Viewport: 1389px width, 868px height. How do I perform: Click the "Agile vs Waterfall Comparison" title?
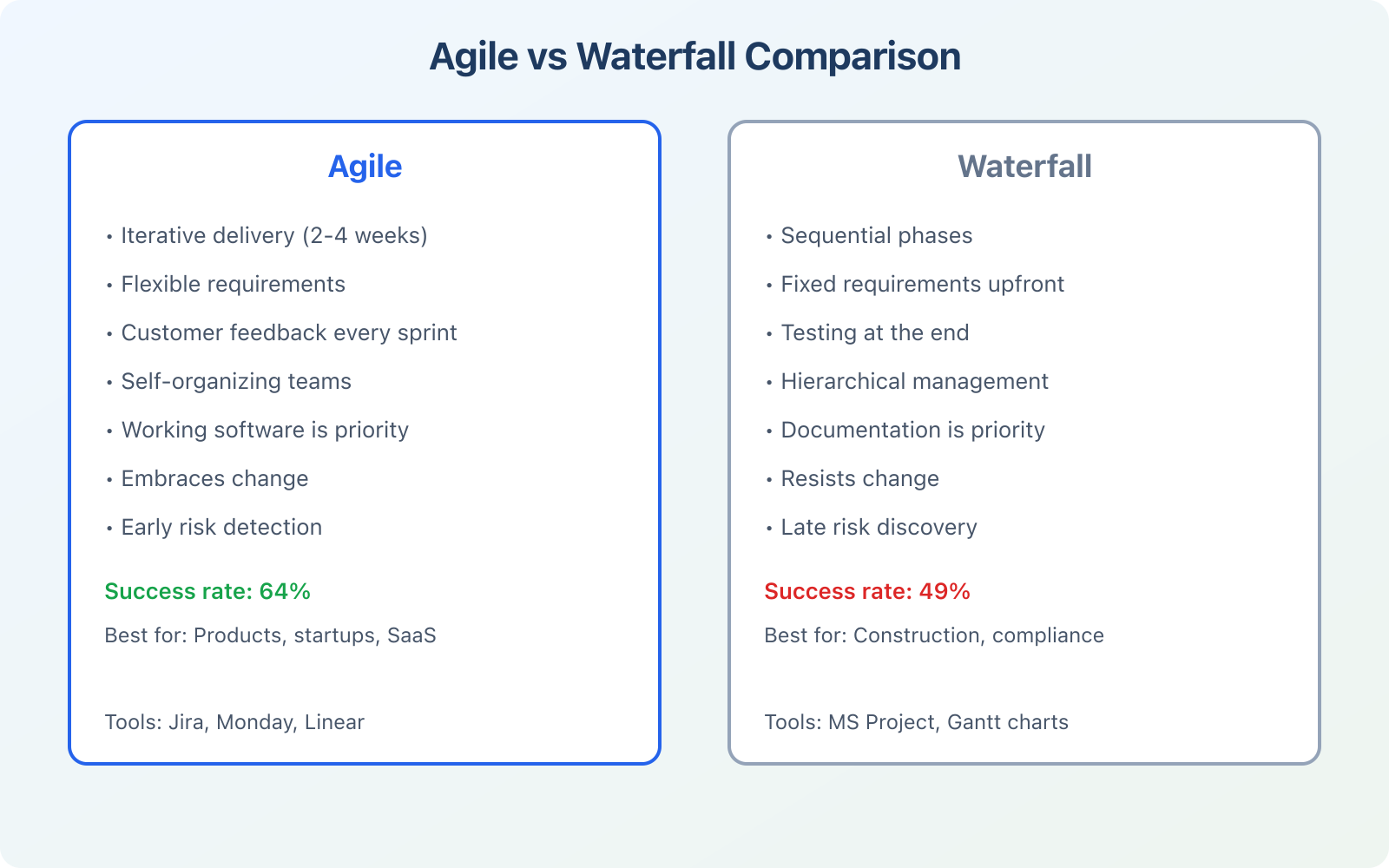pyautogui.click(x=694, y=57)
